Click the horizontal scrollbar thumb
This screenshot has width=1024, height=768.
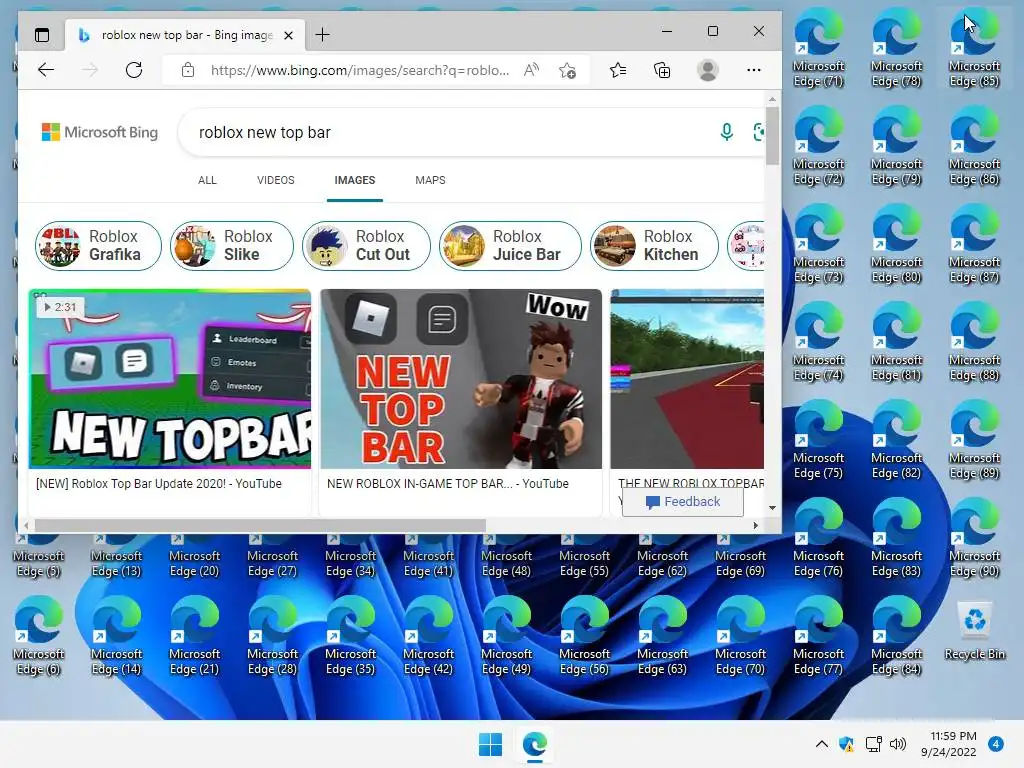pyautogui.click(x=260, y=525)
